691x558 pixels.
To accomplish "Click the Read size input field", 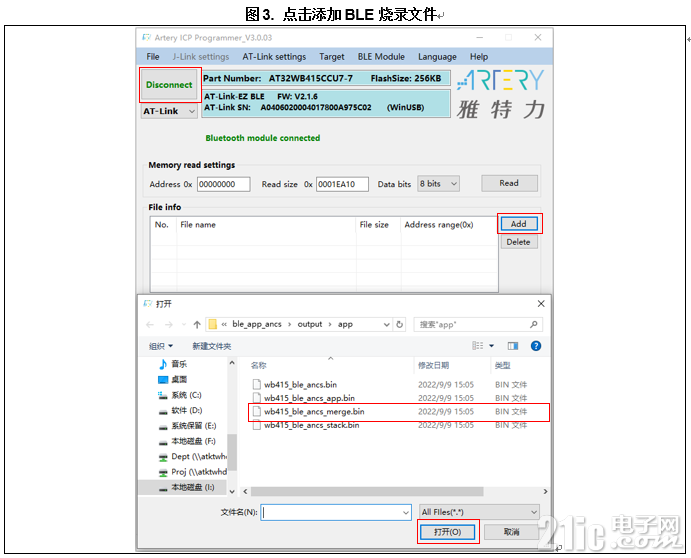I will pos(342,184).
